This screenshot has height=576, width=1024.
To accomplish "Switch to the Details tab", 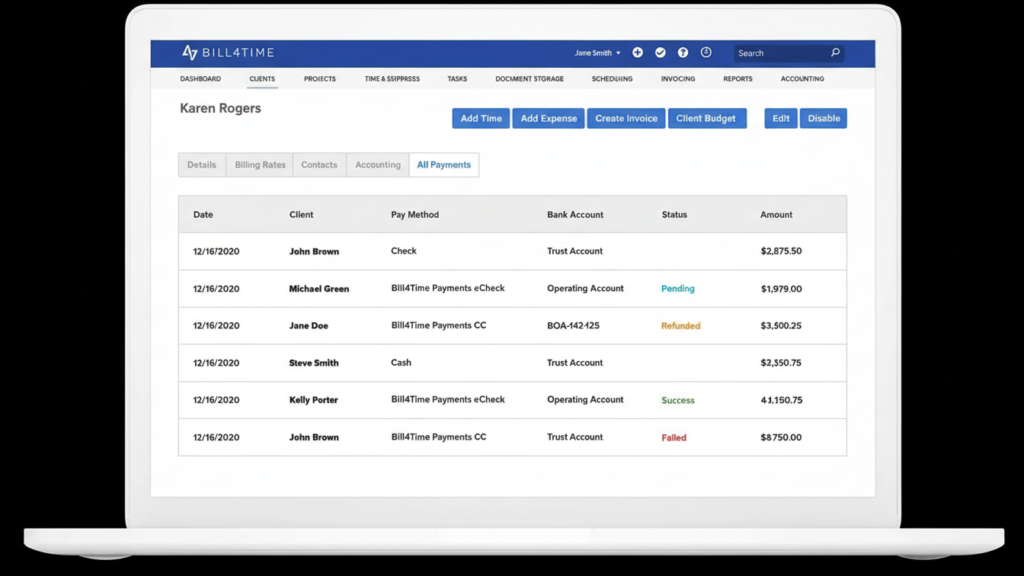I will click(x=201, y=165).
